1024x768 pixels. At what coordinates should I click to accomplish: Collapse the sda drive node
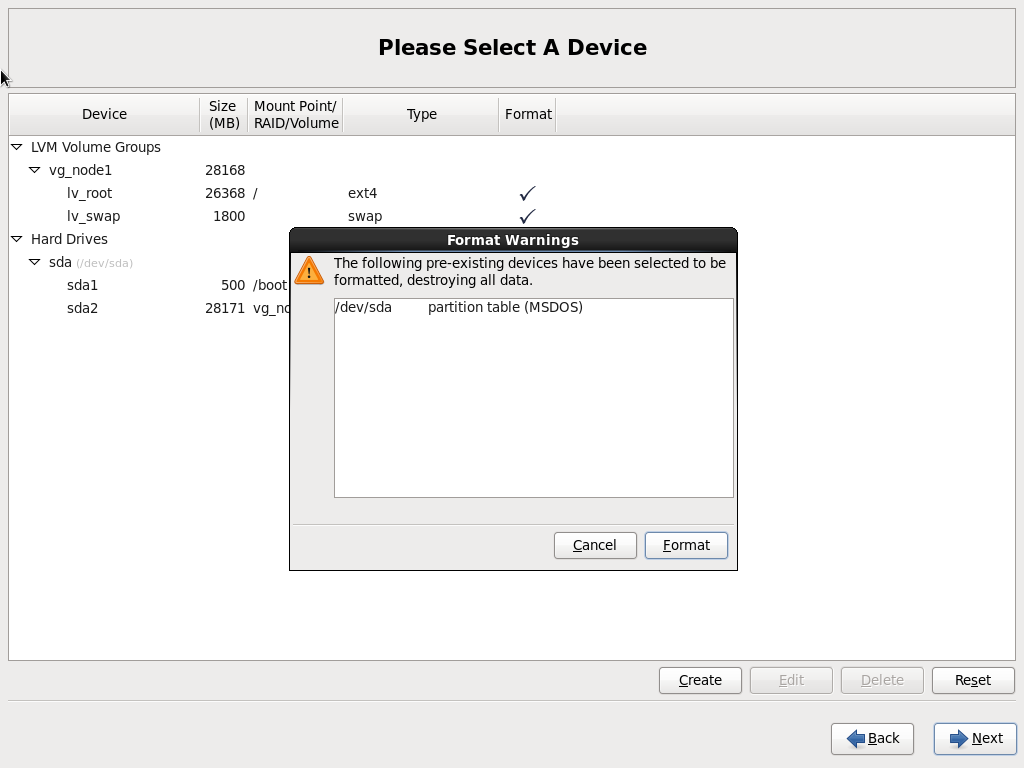coord(35,262)
